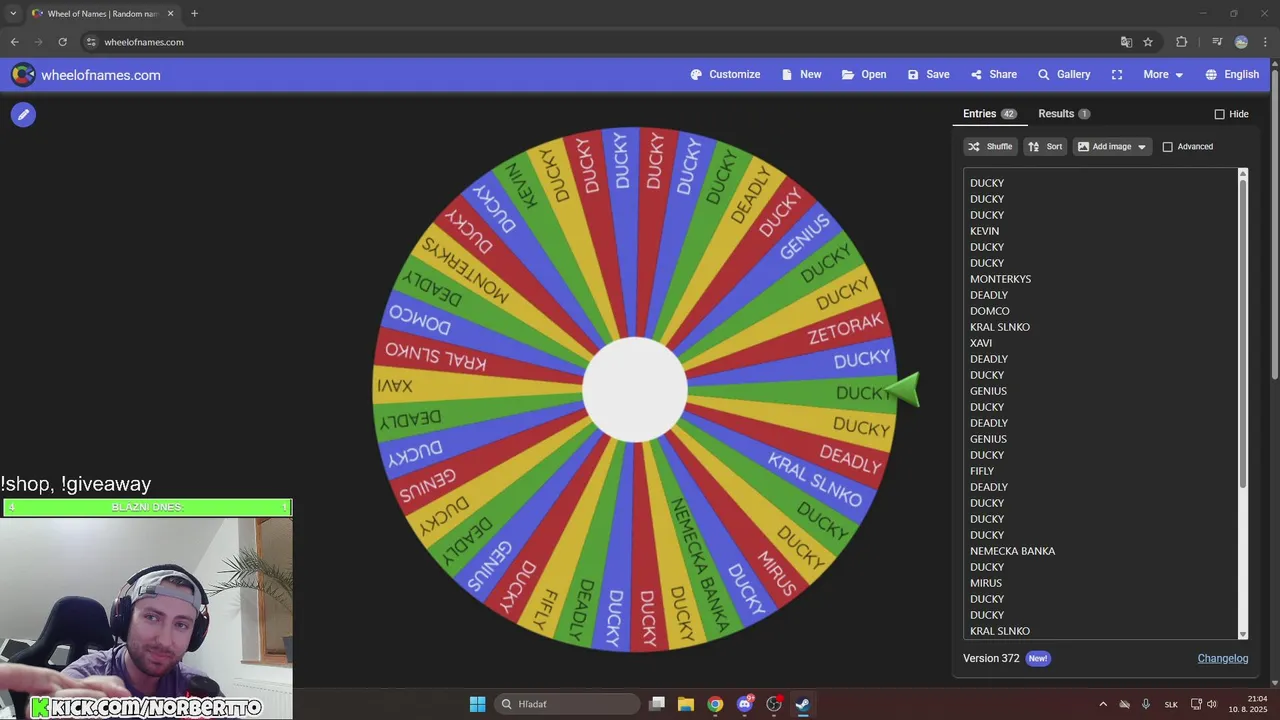Click the tray microphone icon
This screenshot has height=720, width=1280.
point(1146,704)
